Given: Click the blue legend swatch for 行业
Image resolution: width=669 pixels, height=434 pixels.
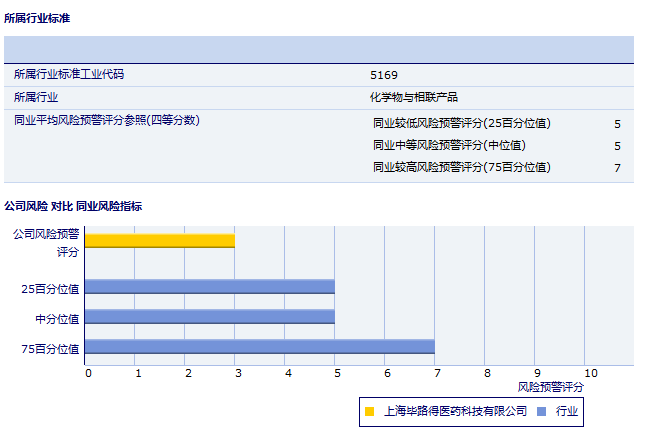Looking at the screenshot, I should tap(541, 411).
